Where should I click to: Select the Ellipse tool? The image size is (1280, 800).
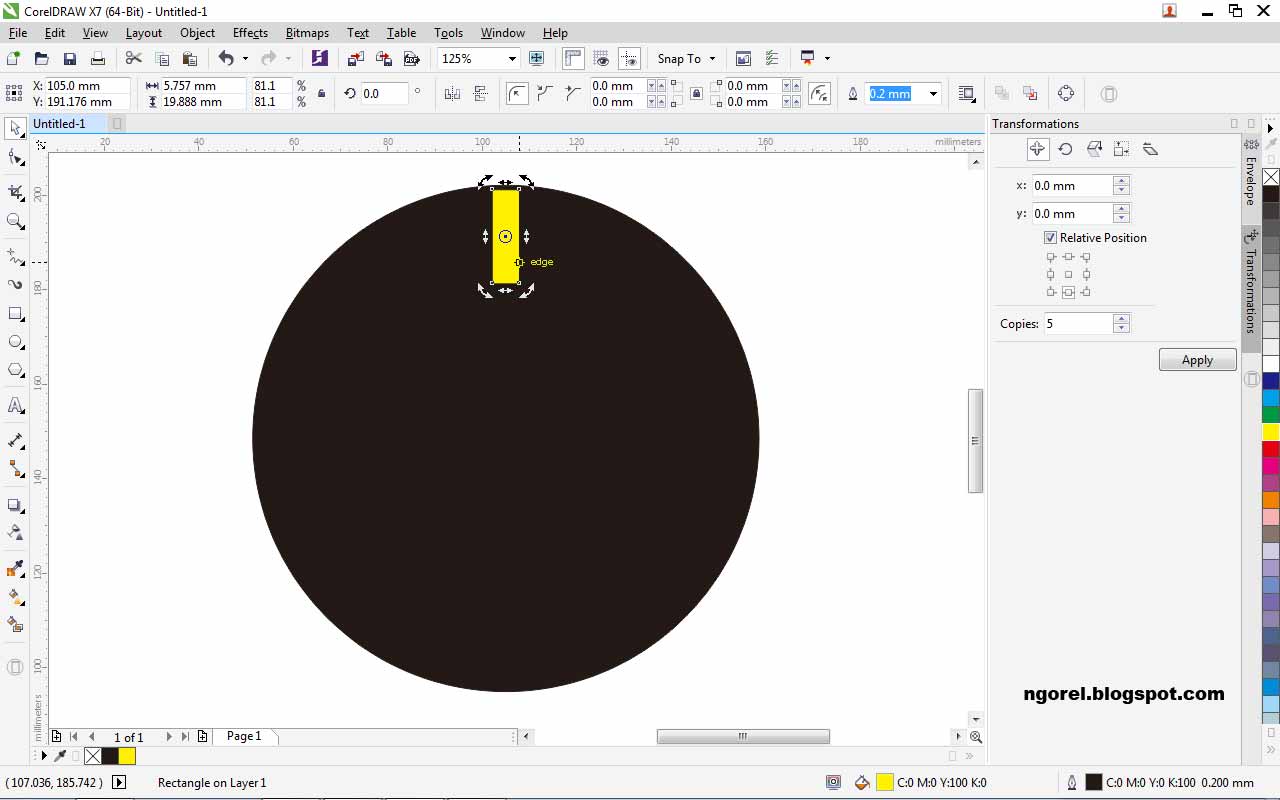click(x=14, y=341)
